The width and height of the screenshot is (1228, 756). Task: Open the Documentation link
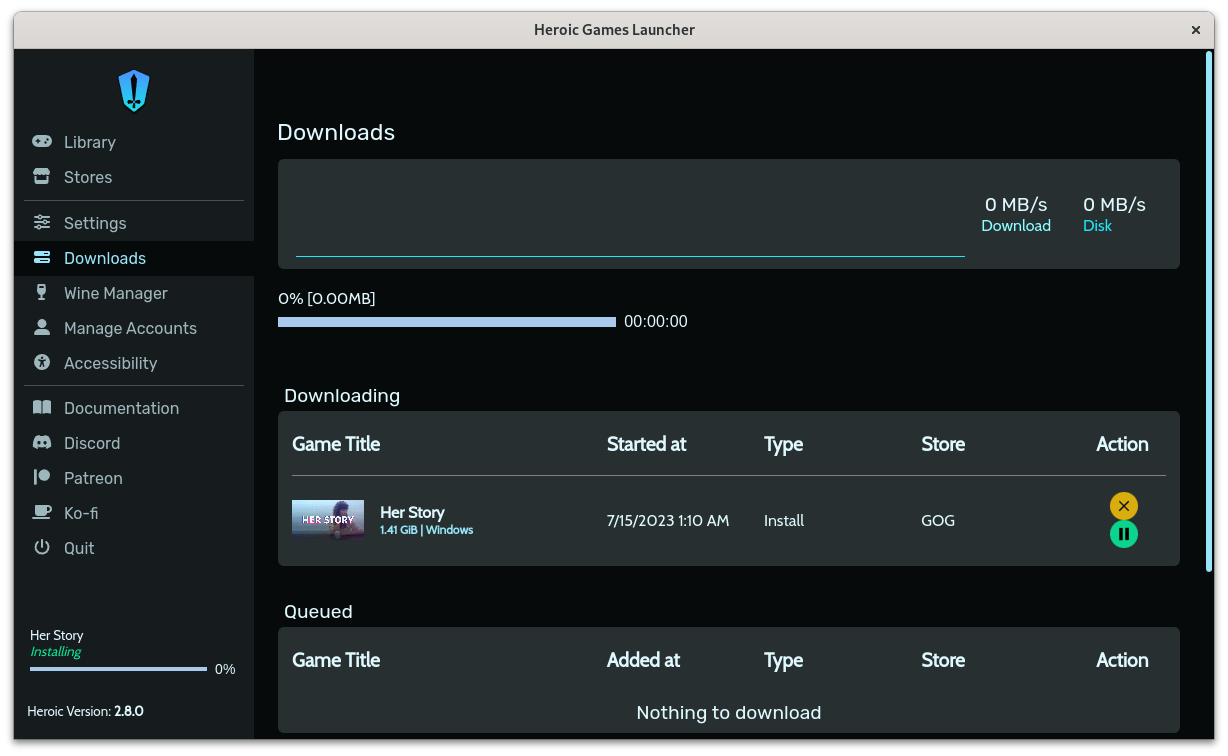point(134,408)
